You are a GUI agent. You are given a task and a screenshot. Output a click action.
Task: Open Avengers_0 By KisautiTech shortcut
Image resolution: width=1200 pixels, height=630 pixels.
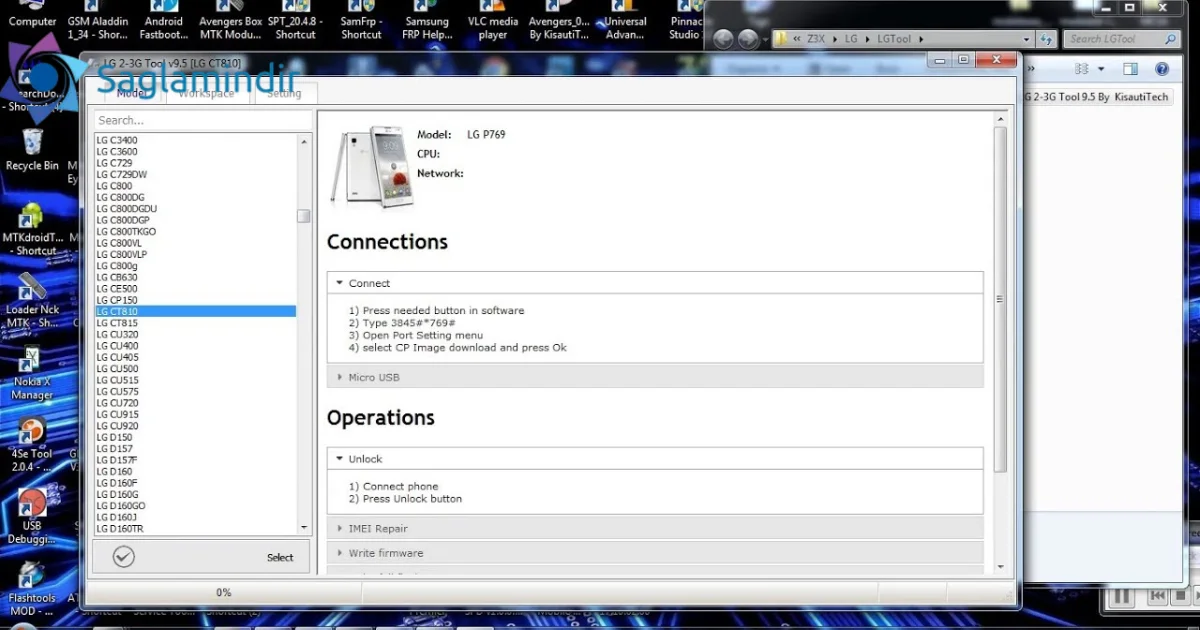click(559, 20)
